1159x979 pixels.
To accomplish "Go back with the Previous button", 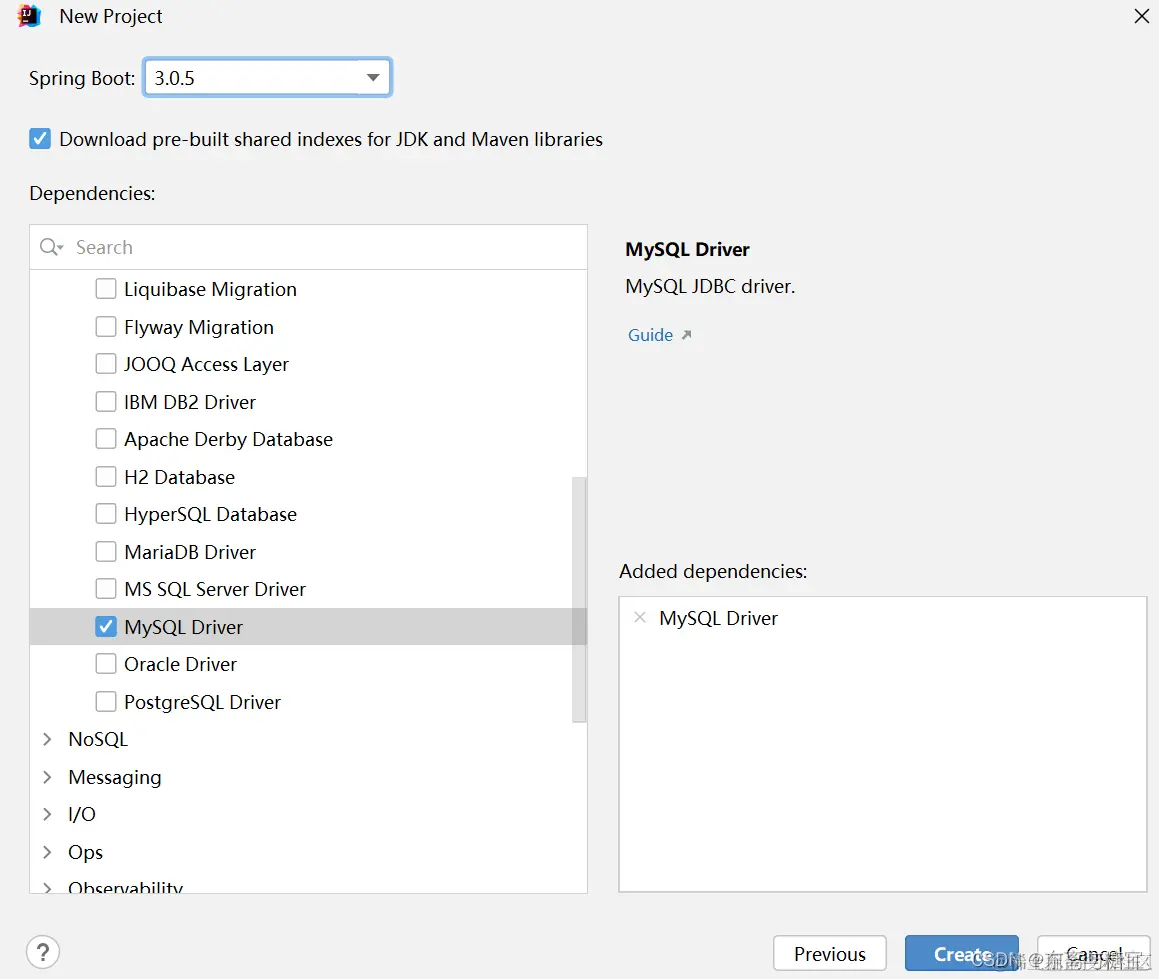I will click(829, 954).
